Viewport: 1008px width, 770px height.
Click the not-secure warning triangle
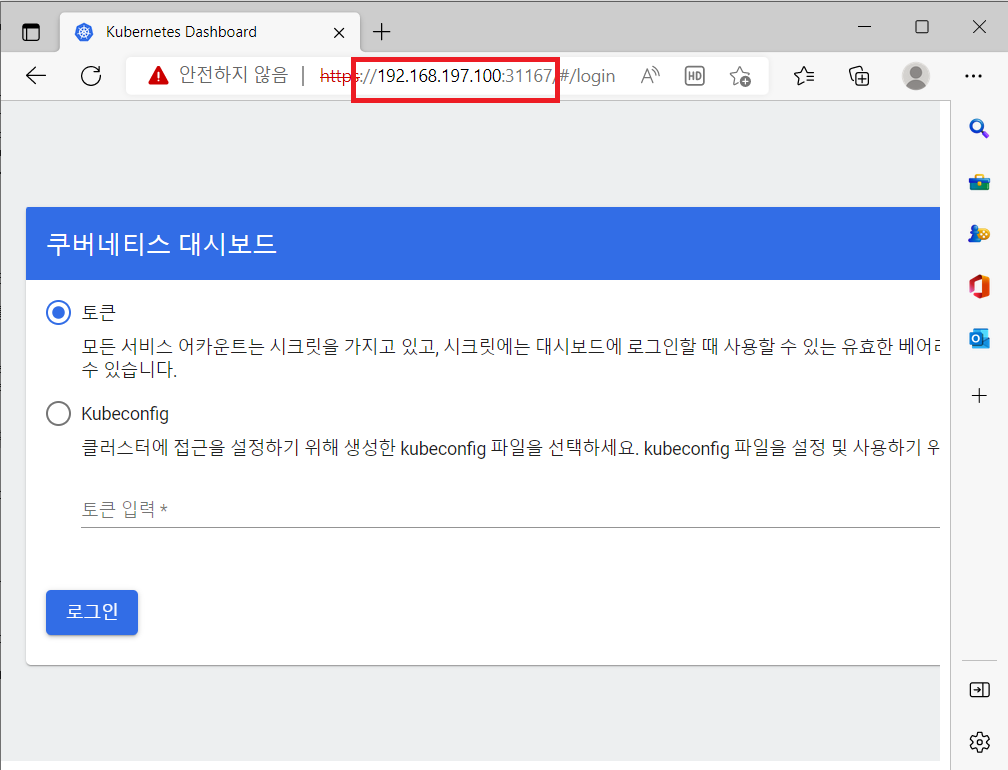158,76
